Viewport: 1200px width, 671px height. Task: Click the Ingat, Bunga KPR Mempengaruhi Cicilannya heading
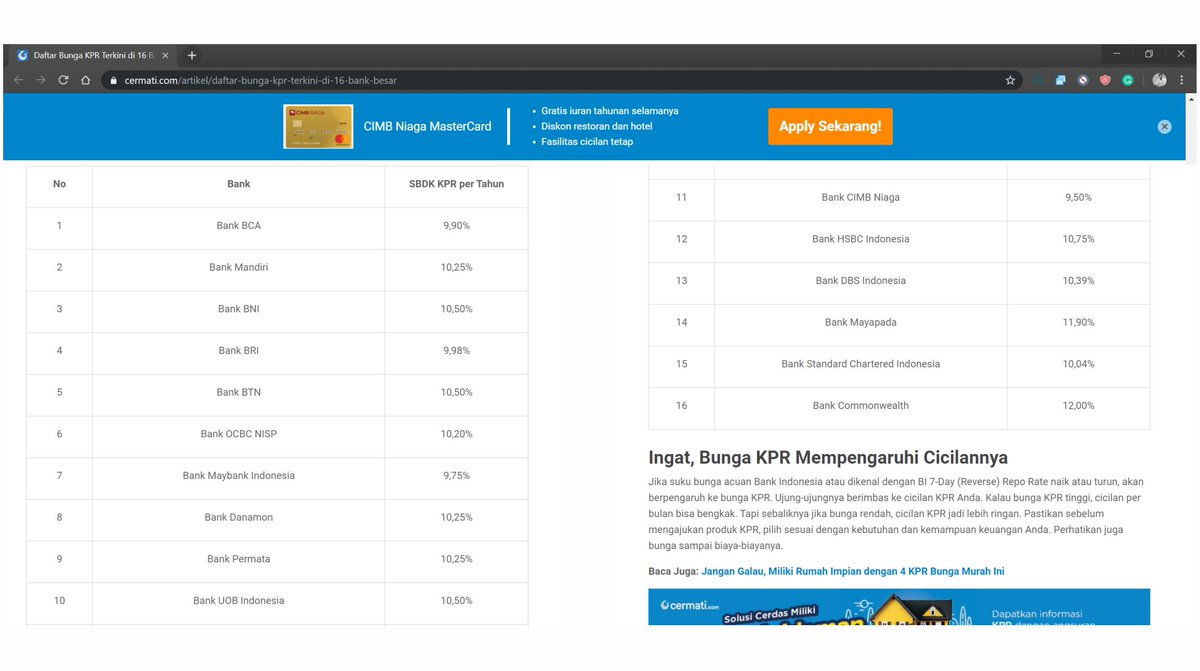(828, 459)
